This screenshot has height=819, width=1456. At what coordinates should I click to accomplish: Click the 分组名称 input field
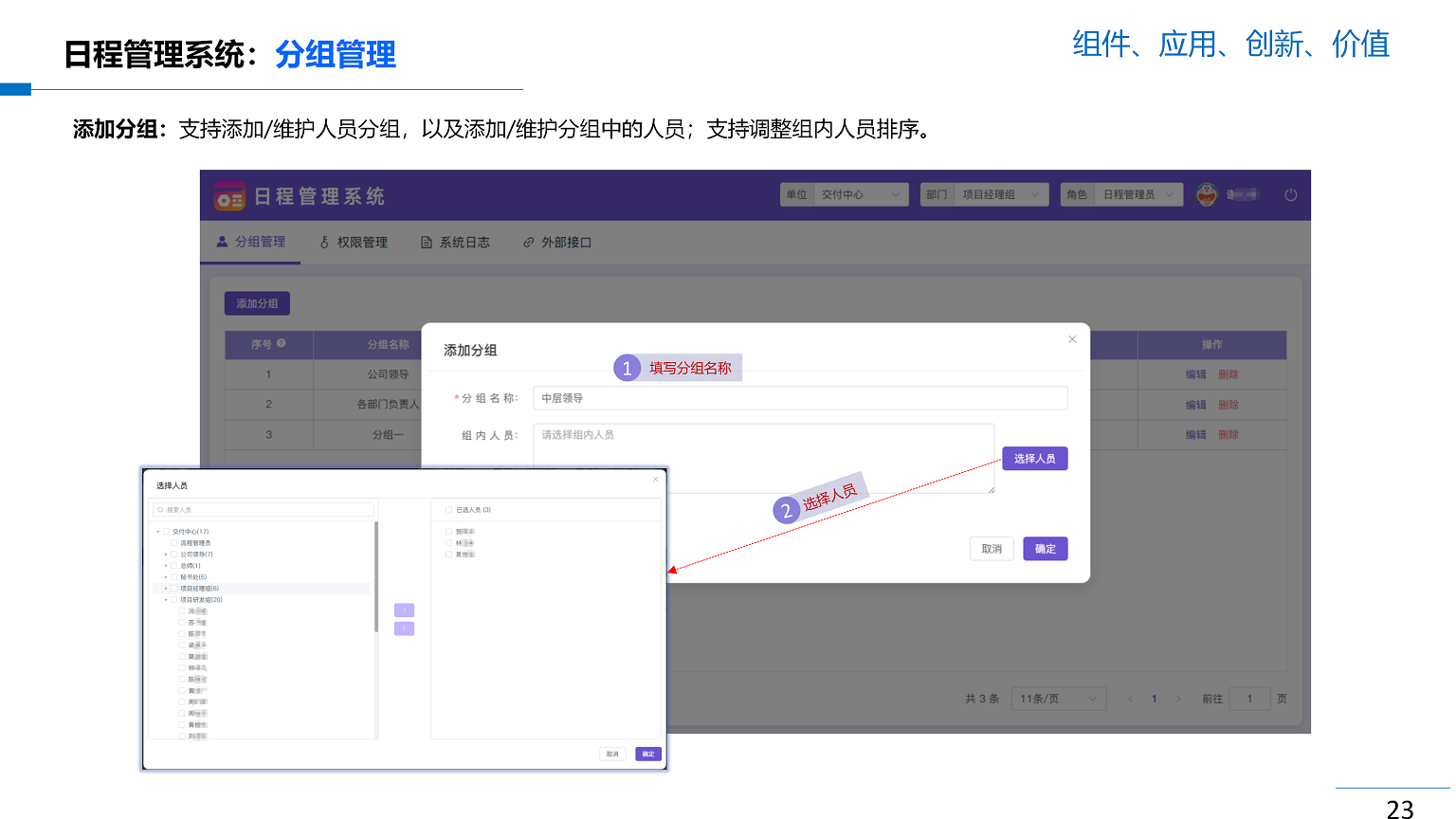(x=799, y=398)
